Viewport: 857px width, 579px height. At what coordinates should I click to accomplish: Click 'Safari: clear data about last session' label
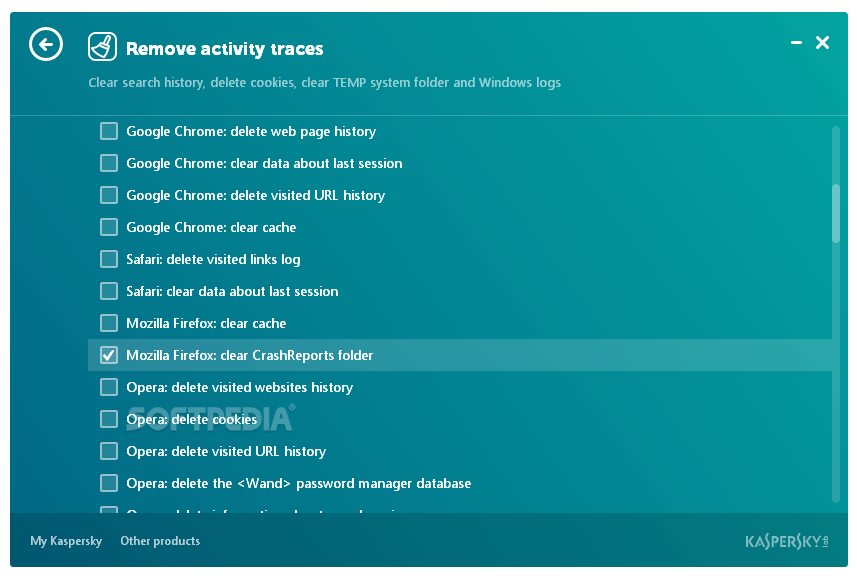point(232,291)
